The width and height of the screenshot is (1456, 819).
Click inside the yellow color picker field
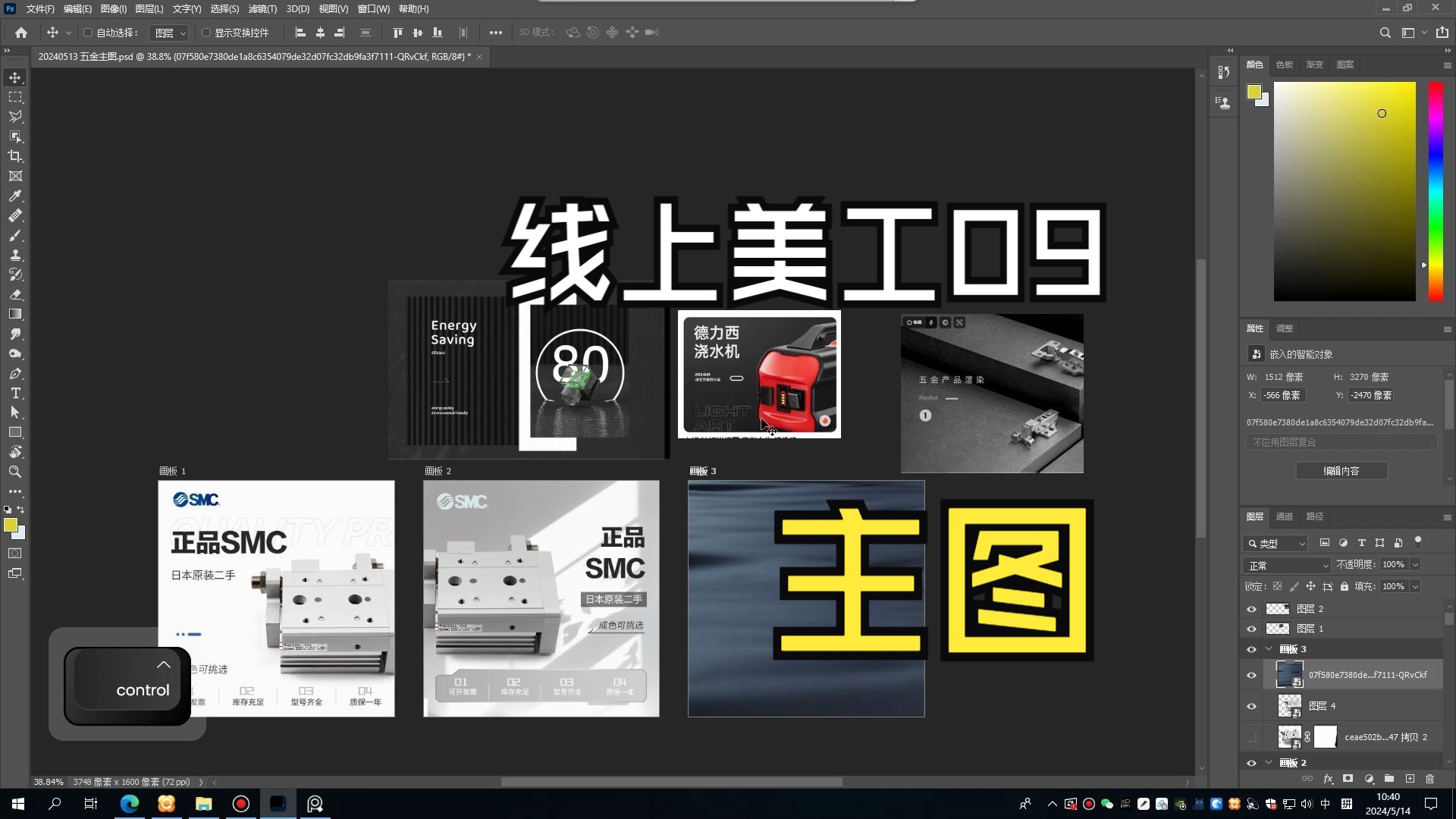coord(1345,191)
